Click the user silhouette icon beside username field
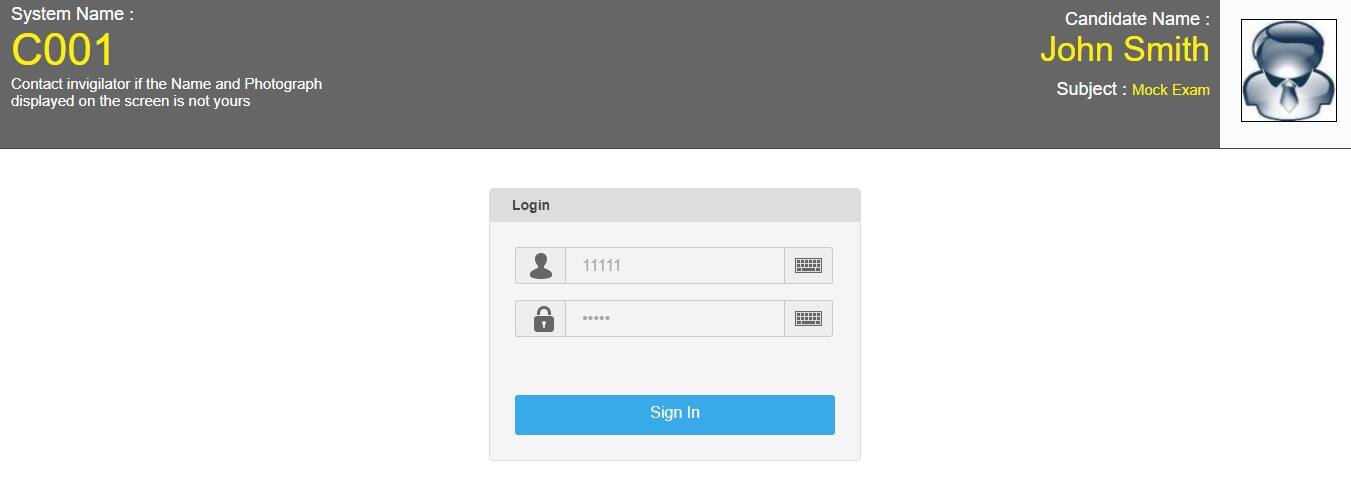 pos(541,266)
